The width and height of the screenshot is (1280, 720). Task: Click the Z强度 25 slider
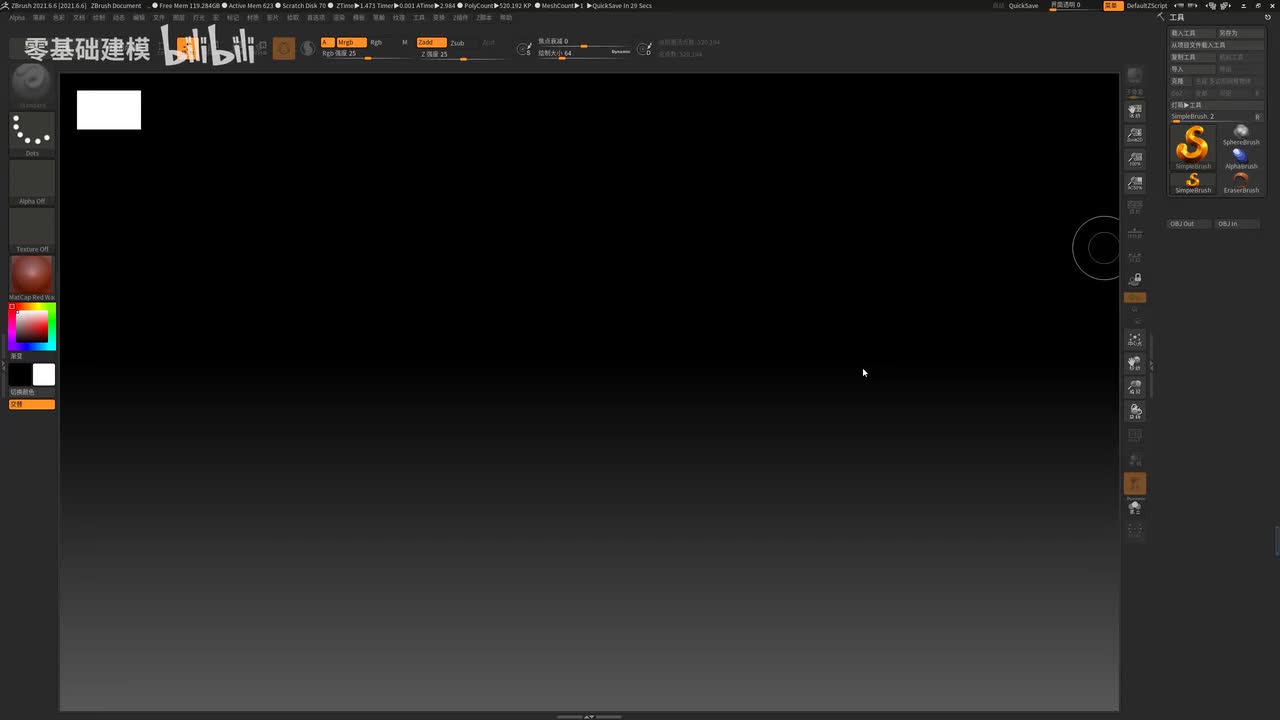(462, 55)
